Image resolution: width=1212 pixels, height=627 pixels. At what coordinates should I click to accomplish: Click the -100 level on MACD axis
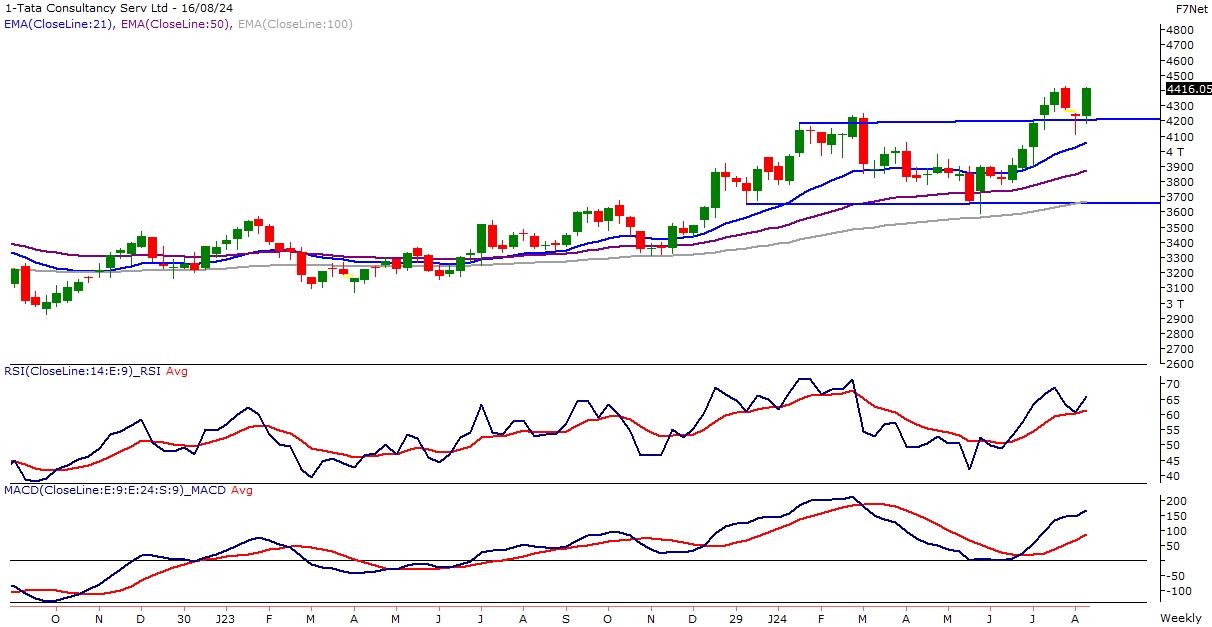tap(1179, 591)
